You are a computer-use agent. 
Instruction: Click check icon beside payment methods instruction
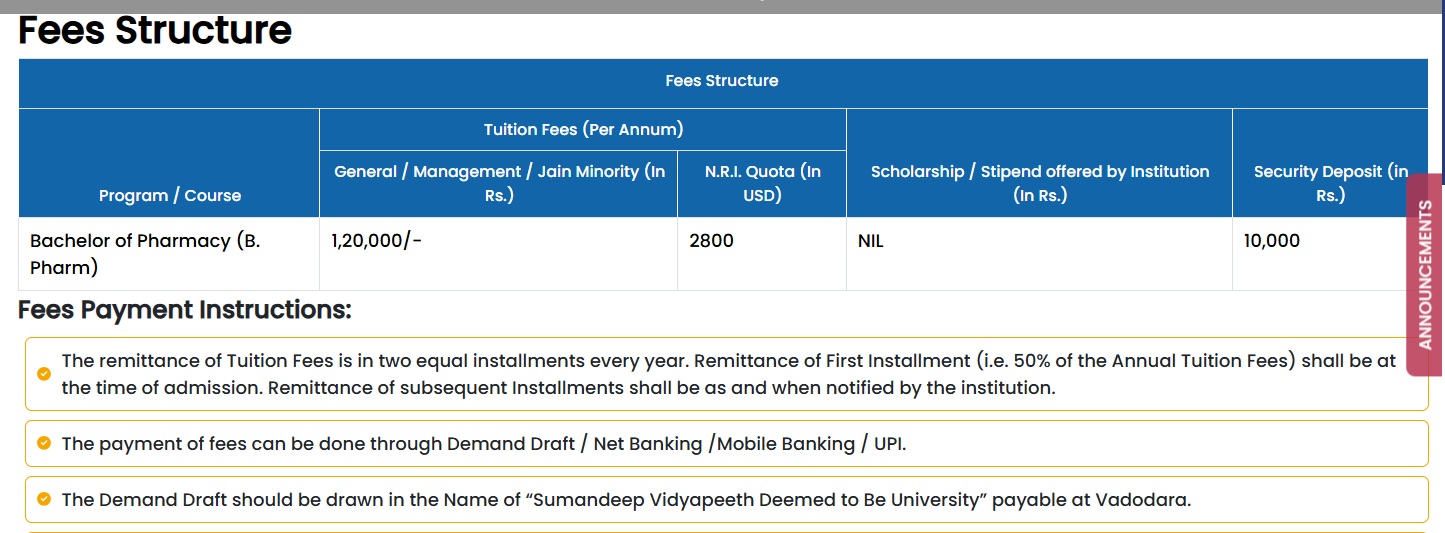44,443
